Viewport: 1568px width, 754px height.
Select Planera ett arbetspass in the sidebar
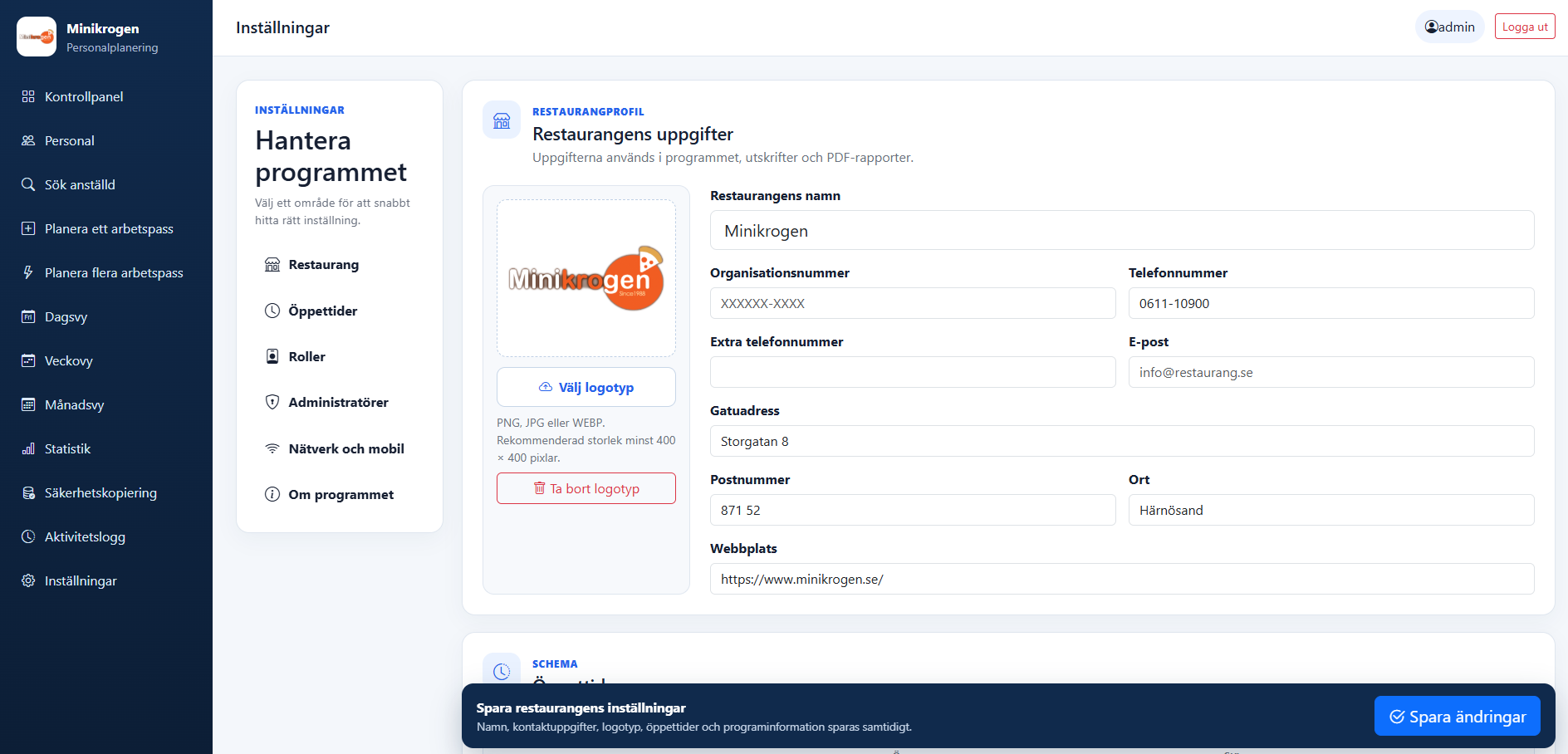[106, 228]
